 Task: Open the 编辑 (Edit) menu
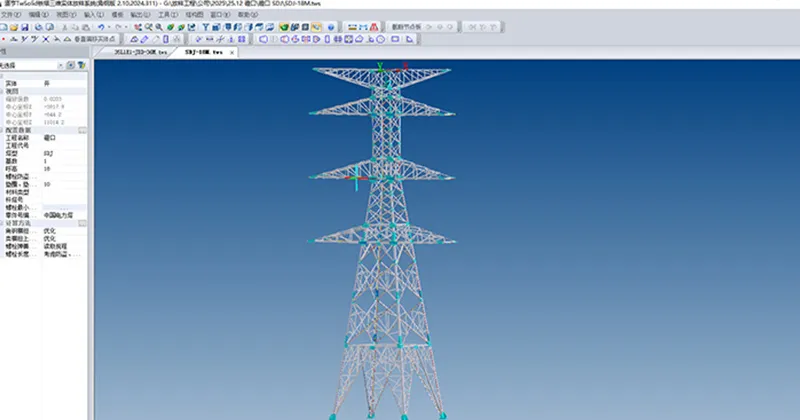(38, 15)
